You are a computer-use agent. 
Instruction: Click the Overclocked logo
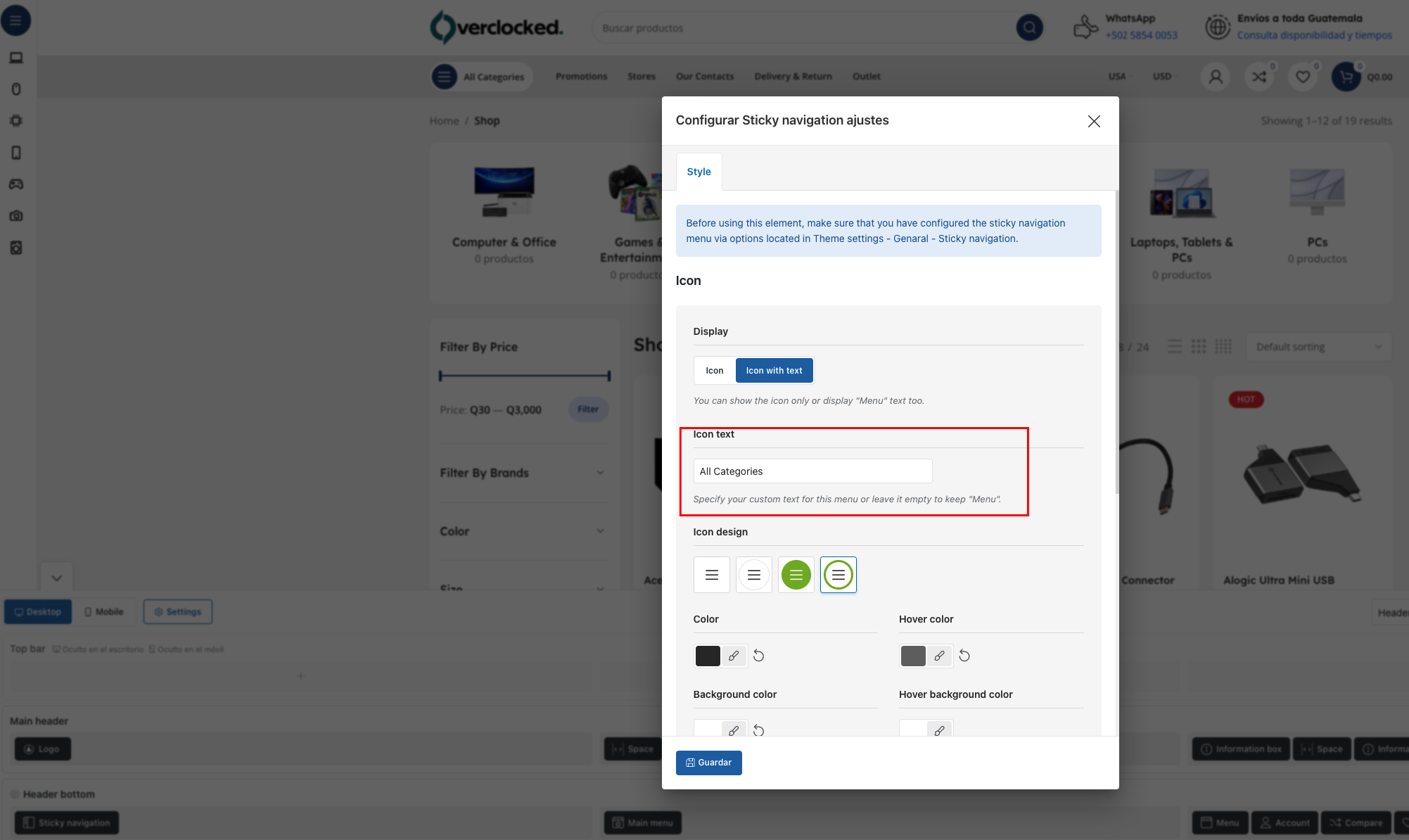pos(496,27)
